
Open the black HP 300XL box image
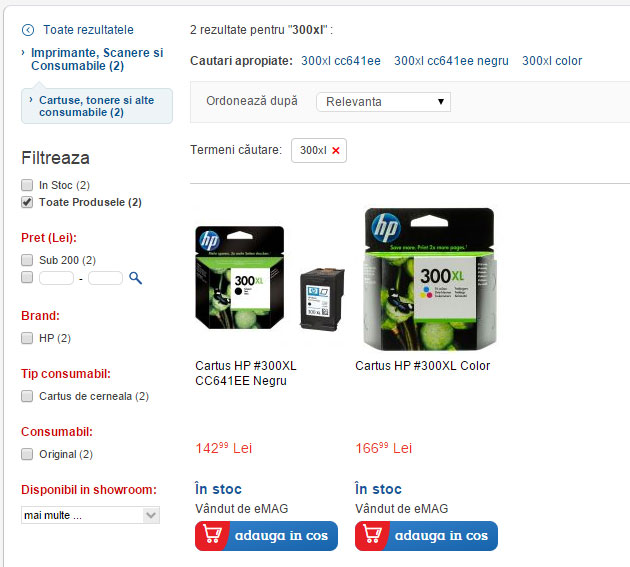(x=239, y=277)
